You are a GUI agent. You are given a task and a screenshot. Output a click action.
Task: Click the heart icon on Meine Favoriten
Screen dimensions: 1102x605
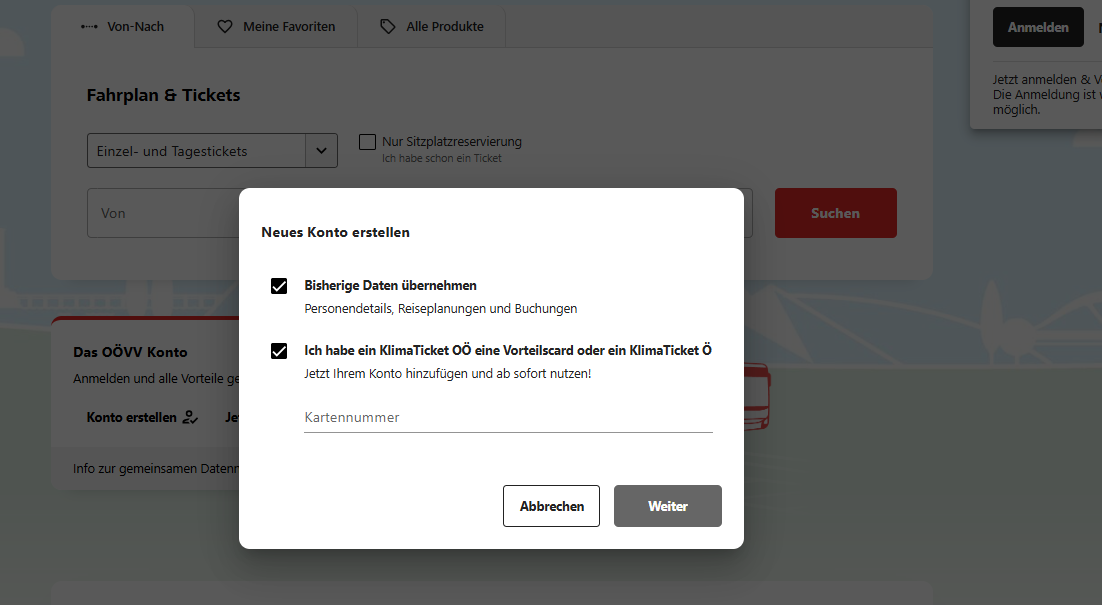225,27
